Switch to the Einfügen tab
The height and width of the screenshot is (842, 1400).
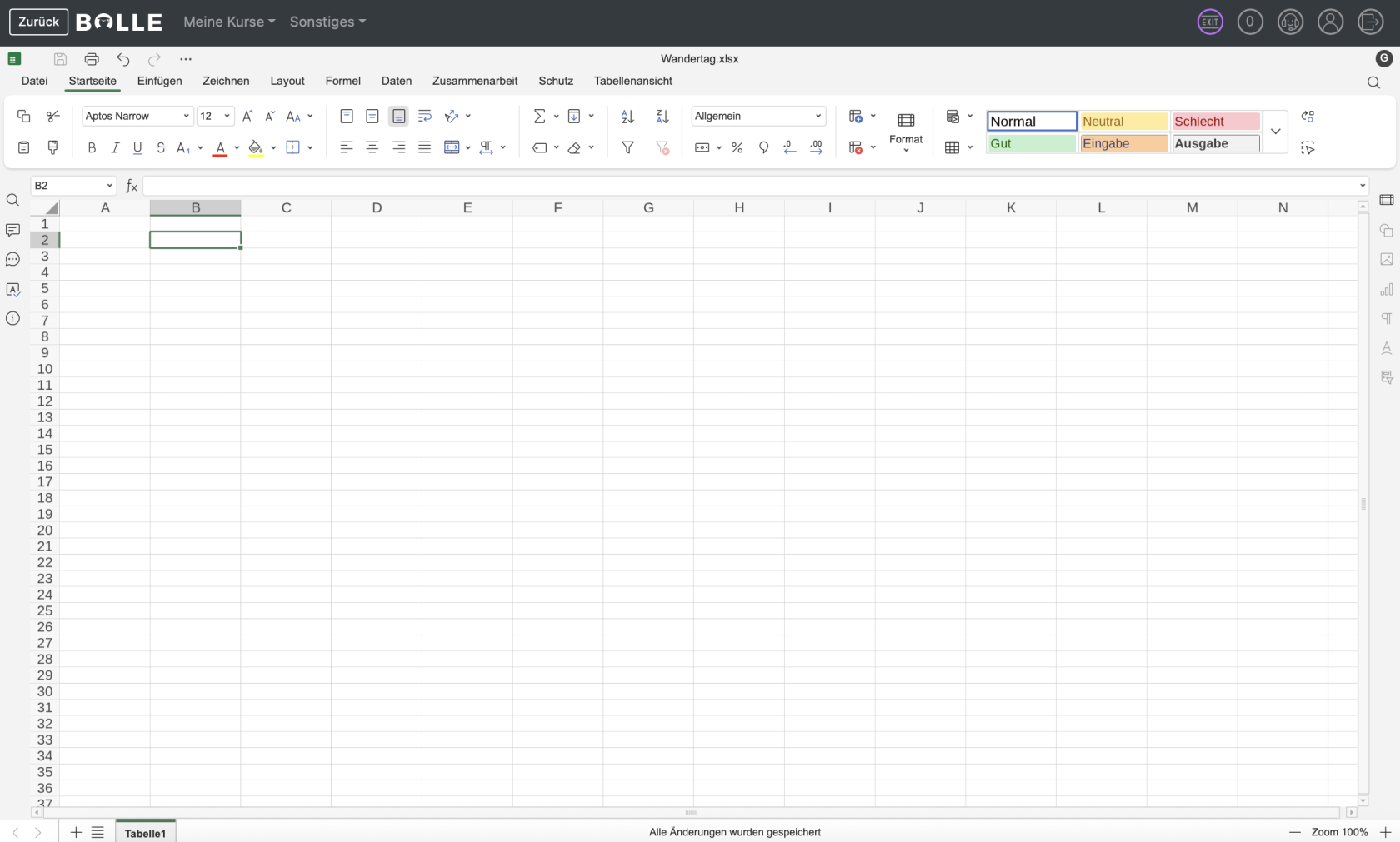coord(160,81)
